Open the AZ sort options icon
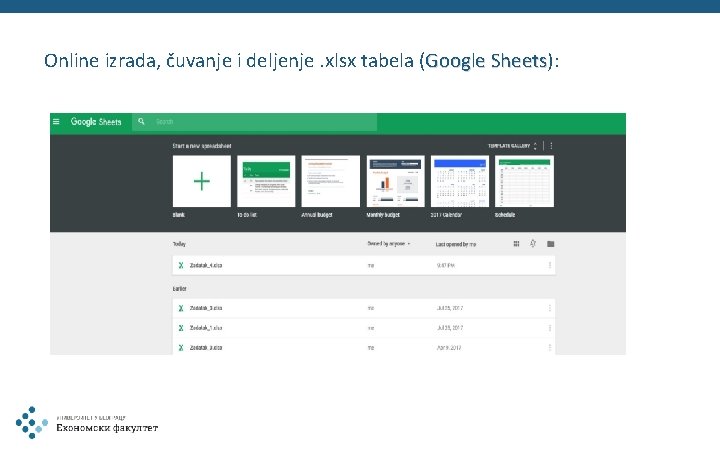This screenshot has width=720, height=450. [533, 243]
